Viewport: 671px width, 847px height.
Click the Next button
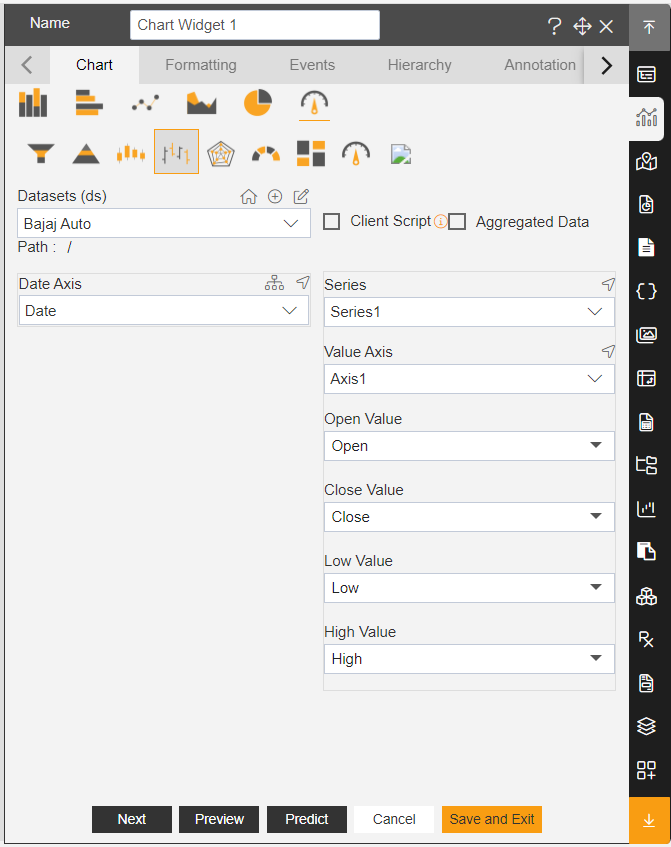[132, 819]
